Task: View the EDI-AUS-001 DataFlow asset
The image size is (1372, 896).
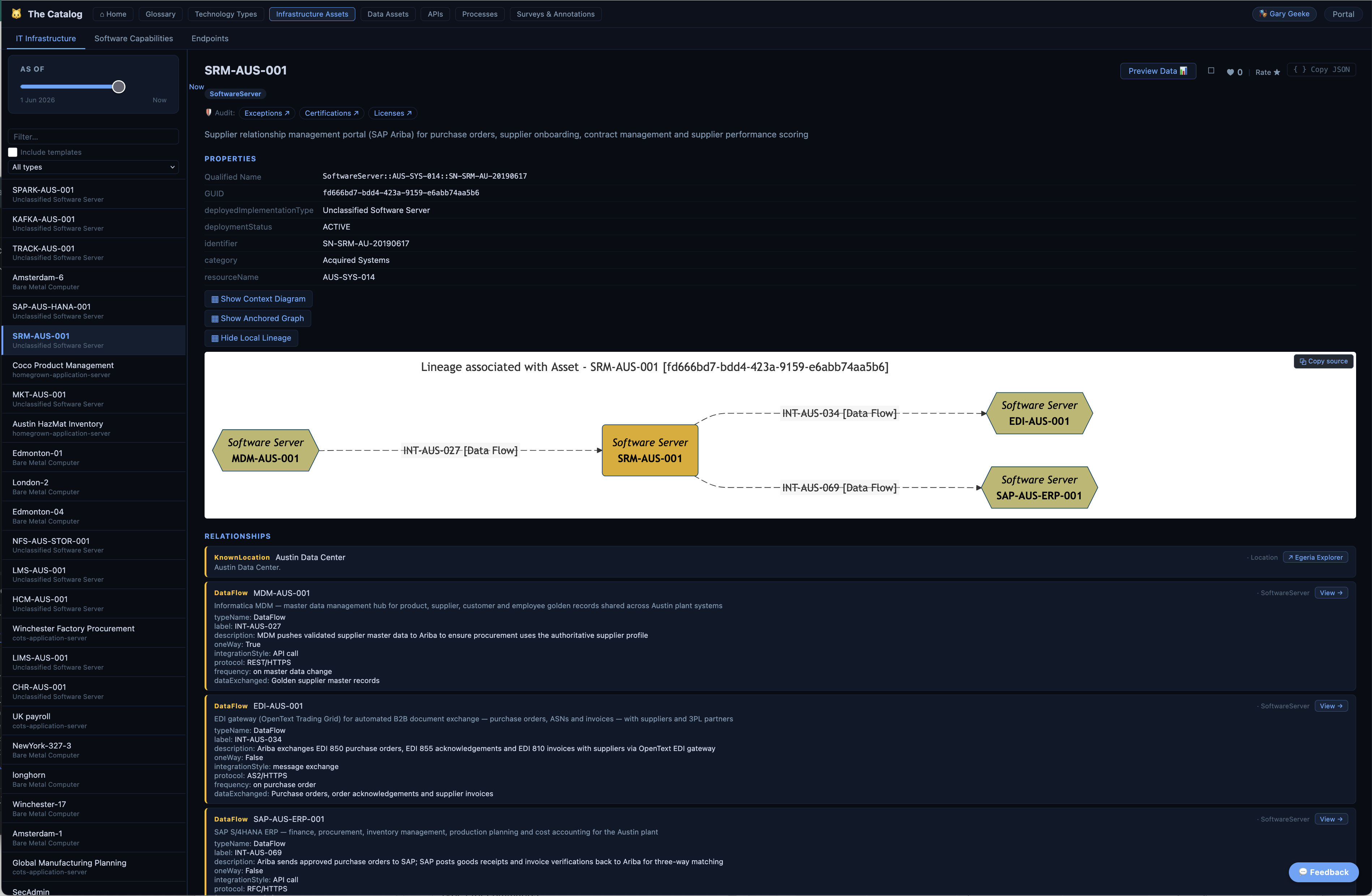Action: [x=1330, y=706]
